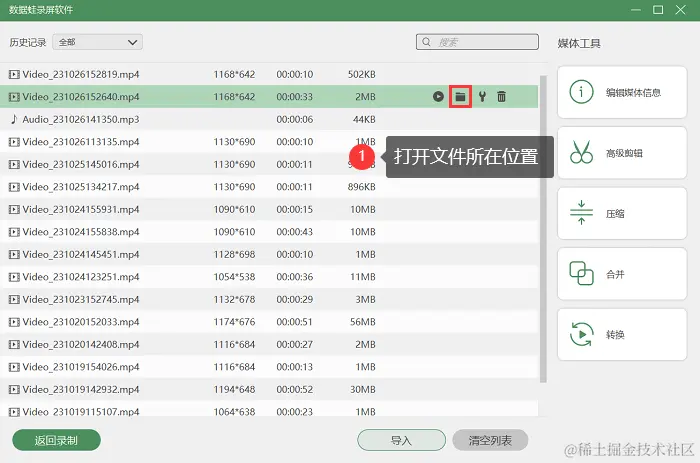Click music note icon of Audio_231026141350.mp3
Screen dimensions: 700x463
tap(14, 119)
